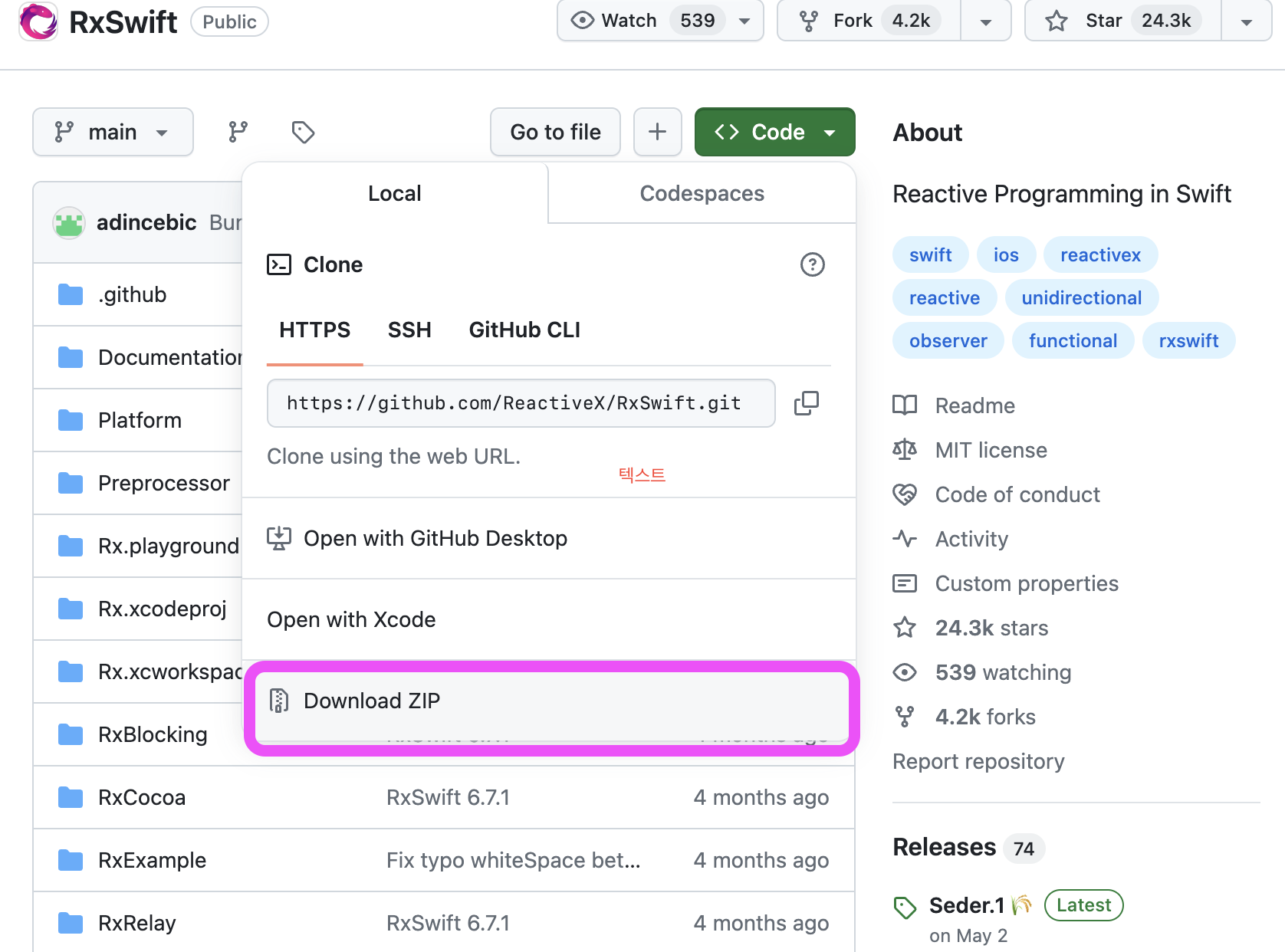Click the Custom properties note icon
The image size is (1285, 952).
tap(905, 583)
